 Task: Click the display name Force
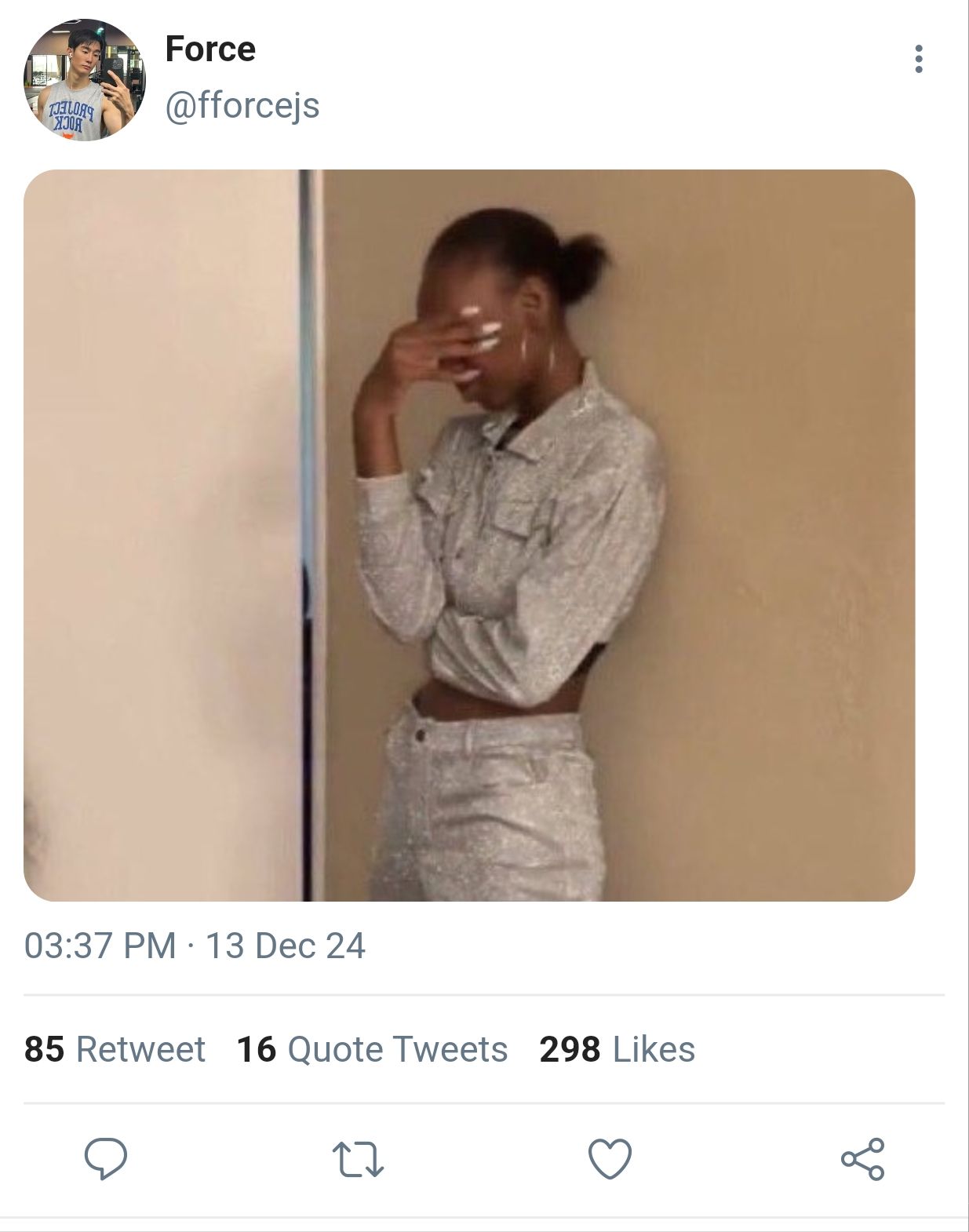[x=210, y=49]
